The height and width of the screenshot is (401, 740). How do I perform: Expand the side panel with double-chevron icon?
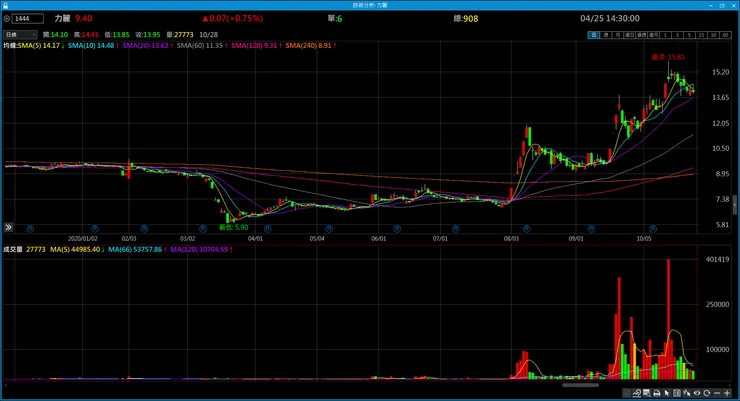pos(8,227)
